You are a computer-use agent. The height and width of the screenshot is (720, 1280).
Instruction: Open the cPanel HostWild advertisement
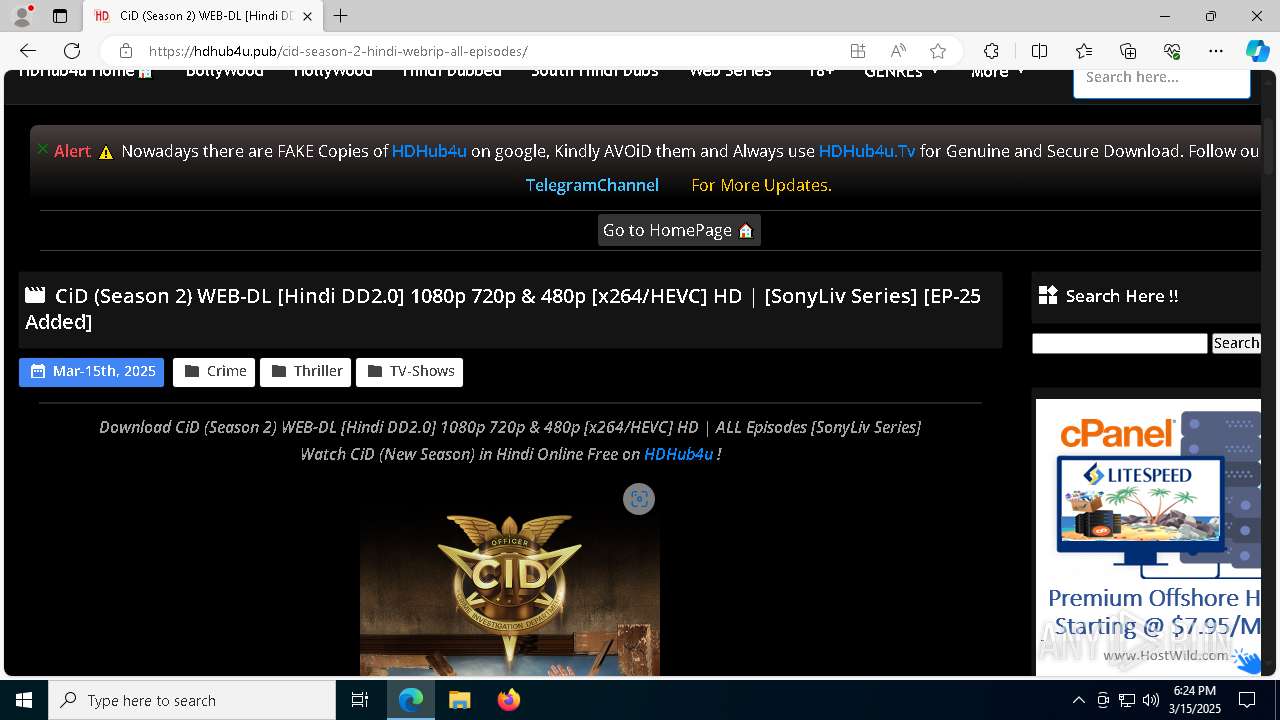[1148, 537]
